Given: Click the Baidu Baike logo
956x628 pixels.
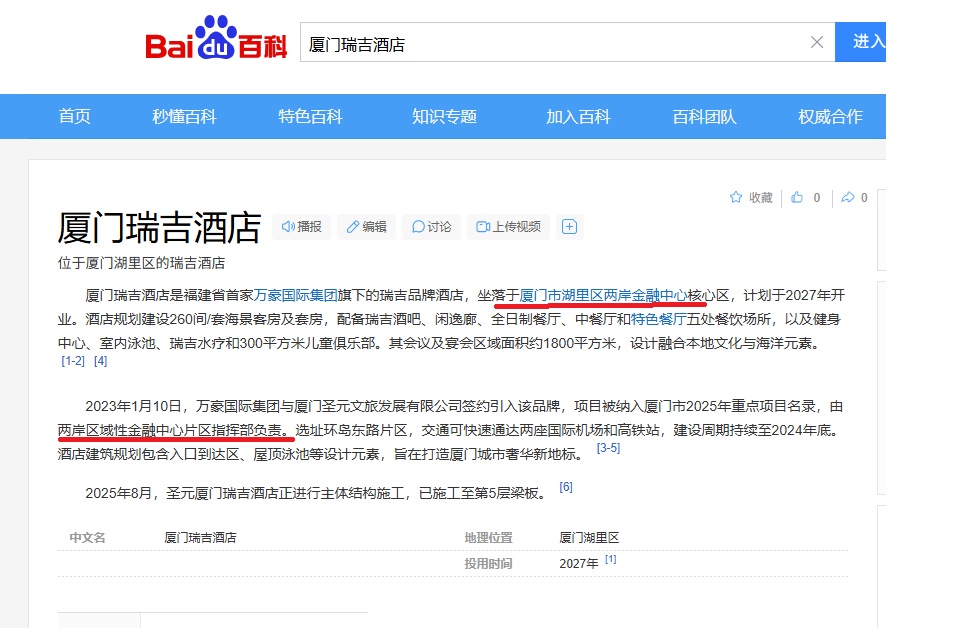Looking at the screenshot, I should (216, 37).
